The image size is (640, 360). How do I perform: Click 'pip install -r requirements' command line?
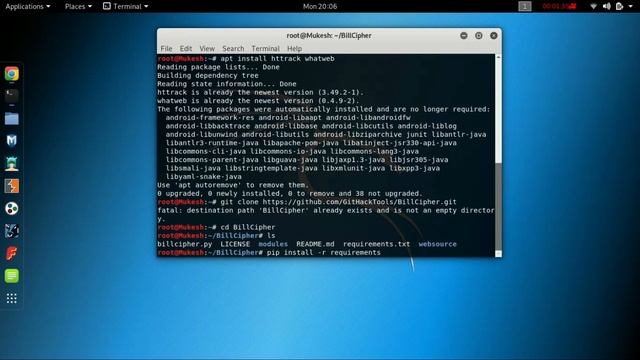(x=324, y=253)
